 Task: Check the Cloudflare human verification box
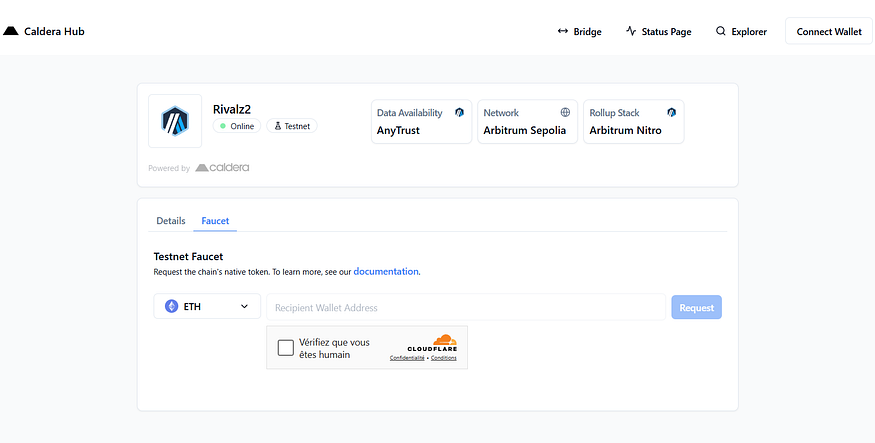[285, 348]
